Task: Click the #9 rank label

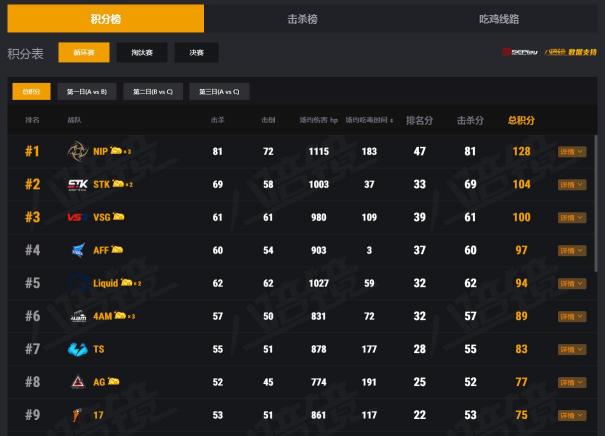Action: (32, 415)
